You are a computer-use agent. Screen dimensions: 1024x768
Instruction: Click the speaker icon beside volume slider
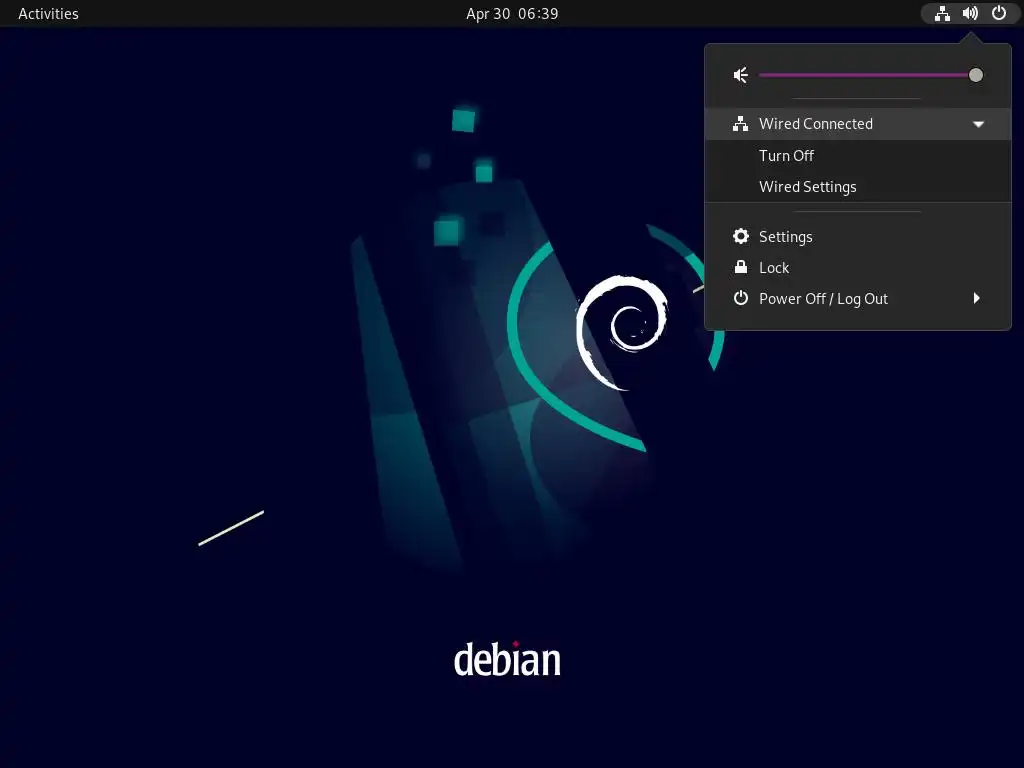[x=741, y=75]
